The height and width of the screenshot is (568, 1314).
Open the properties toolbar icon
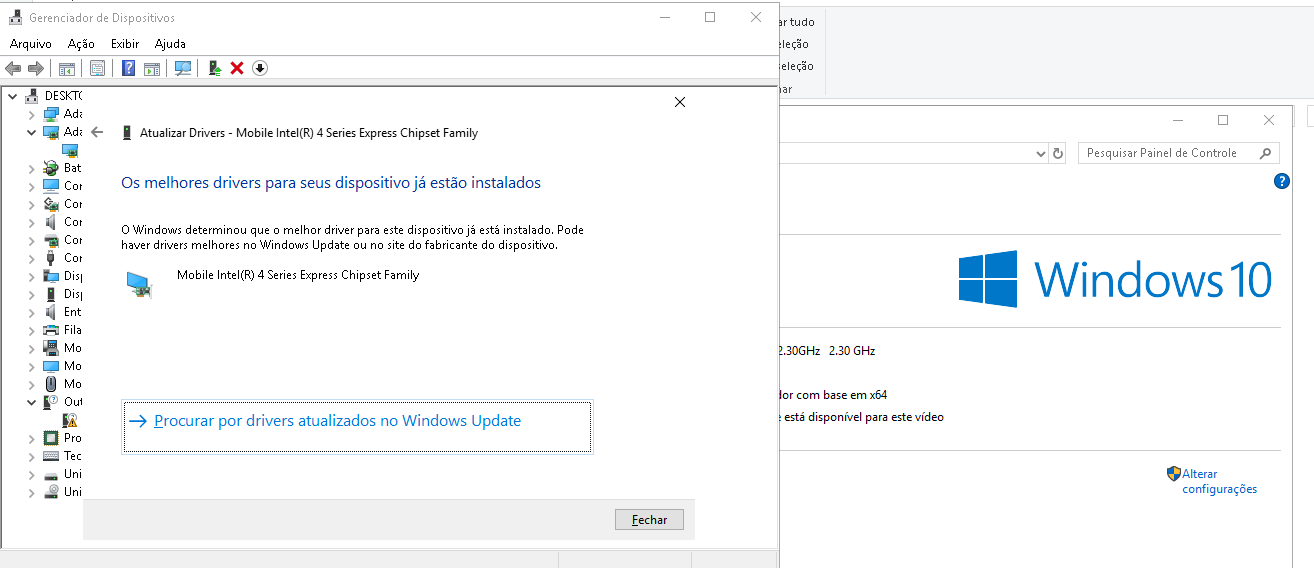97,68
